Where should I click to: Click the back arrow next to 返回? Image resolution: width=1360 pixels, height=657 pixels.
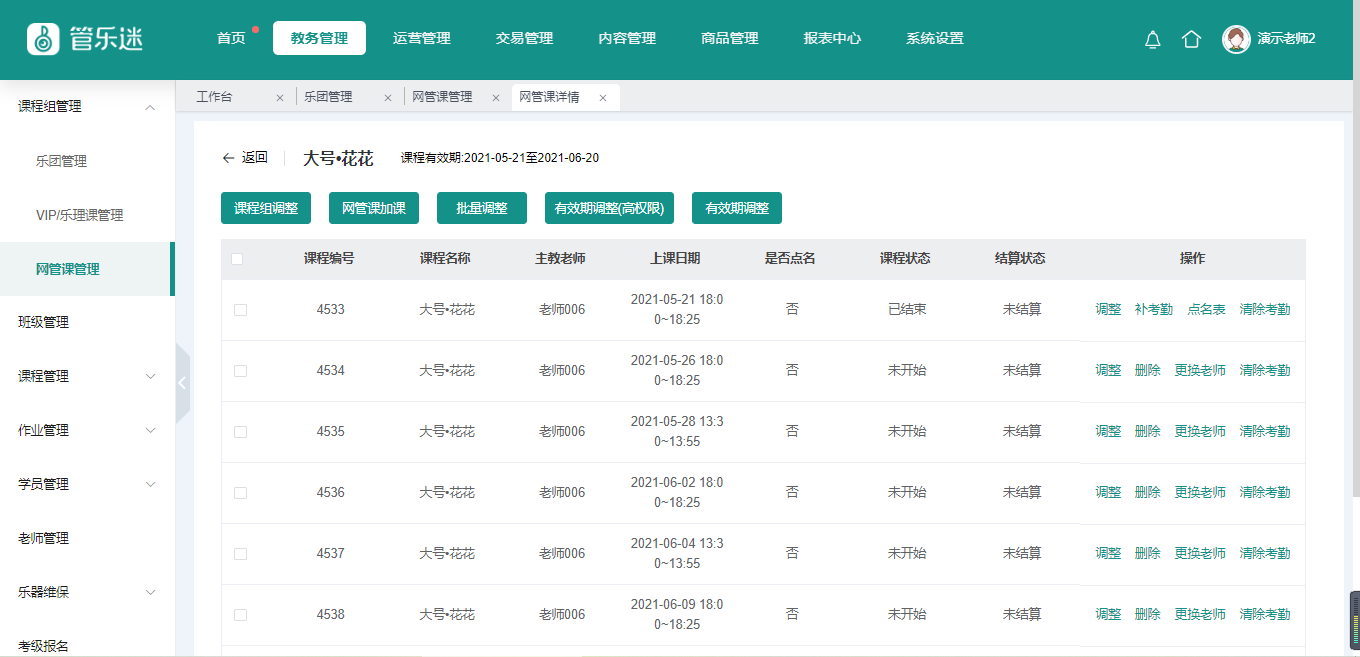point(228,158)
